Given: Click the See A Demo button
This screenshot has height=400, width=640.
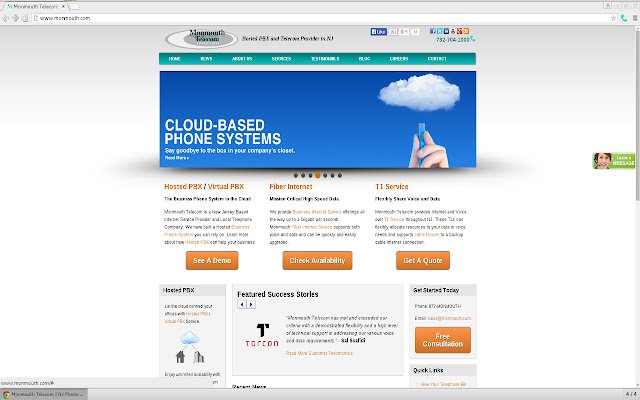Looking at the screenshot, I should (x=212, y=260).
